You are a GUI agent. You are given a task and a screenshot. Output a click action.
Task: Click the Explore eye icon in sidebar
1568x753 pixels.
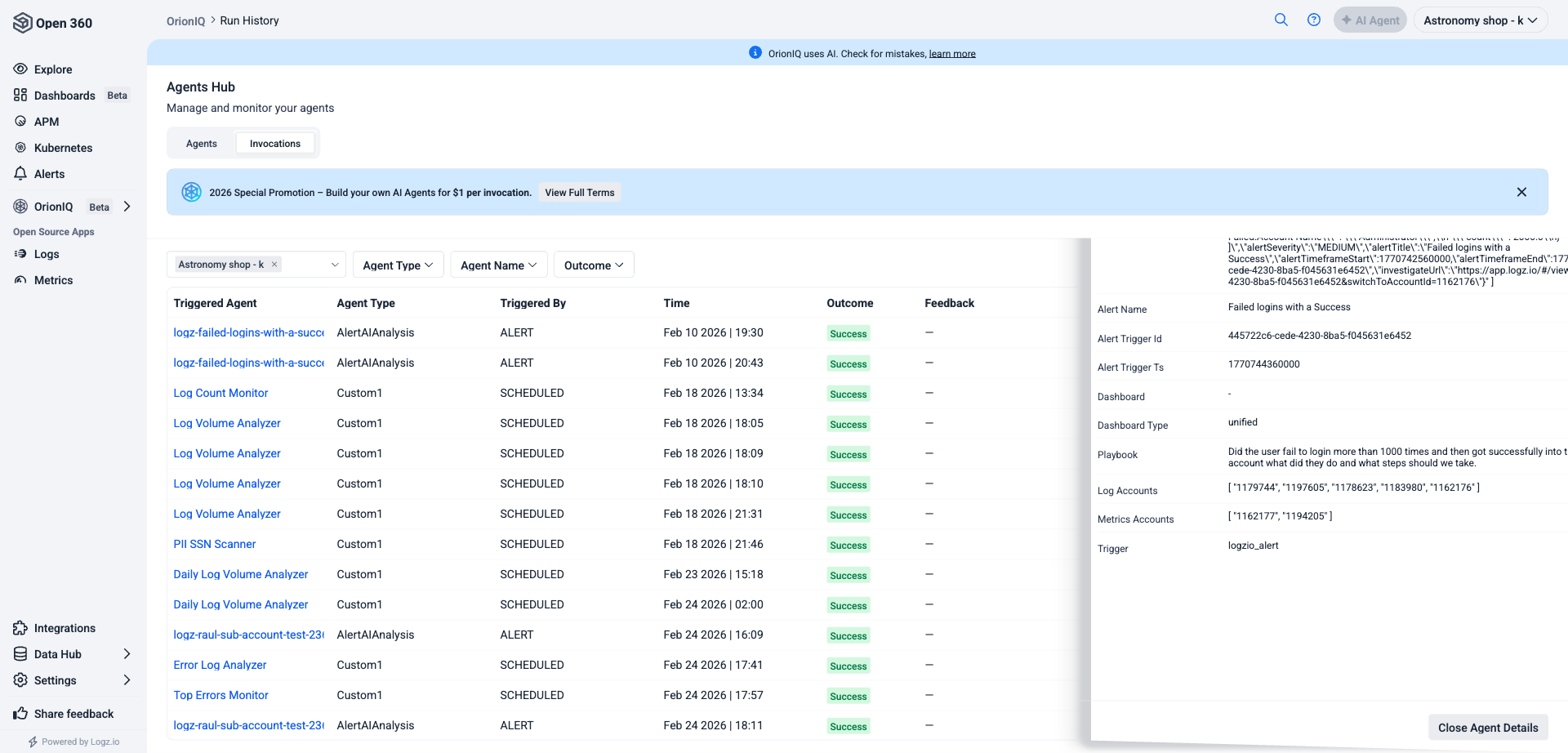click(20, 69)
